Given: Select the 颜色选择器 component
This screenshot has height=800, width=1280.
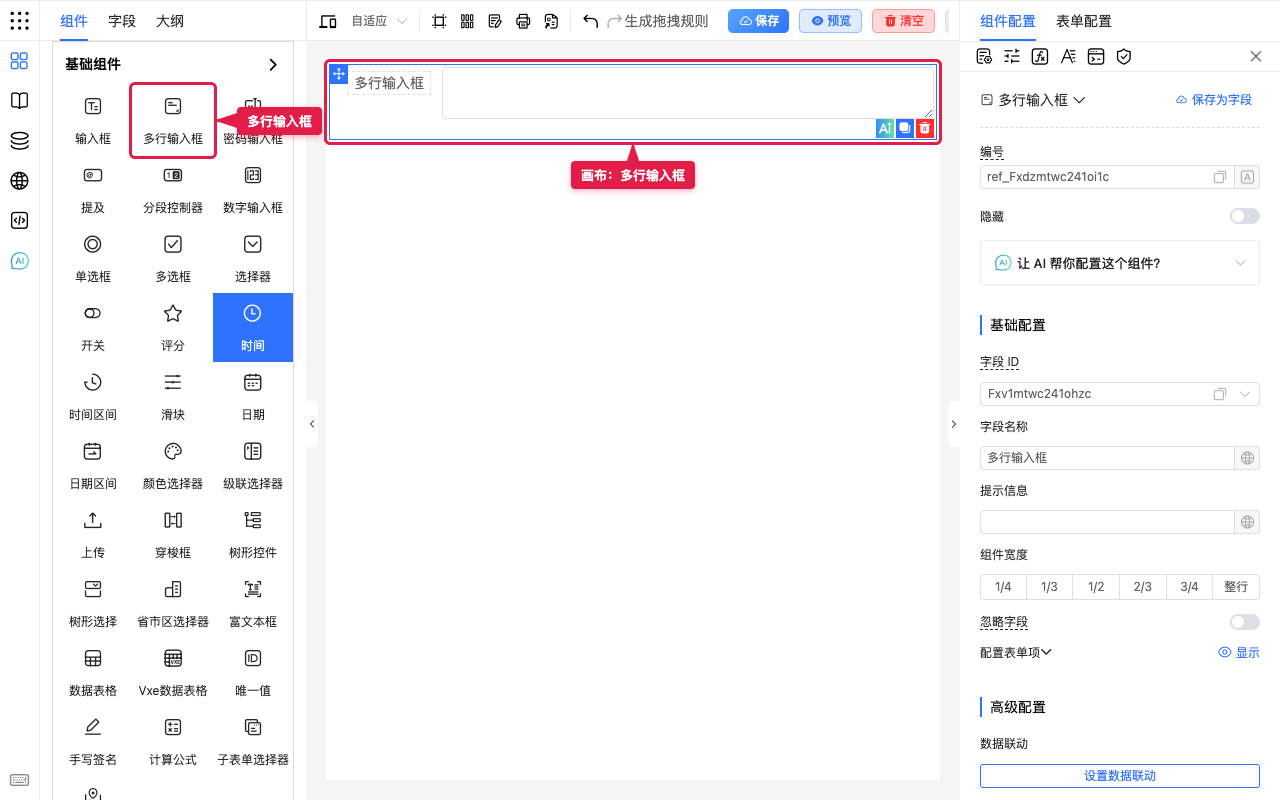Looking at the screenshot, I should click(x=173, y=465).
